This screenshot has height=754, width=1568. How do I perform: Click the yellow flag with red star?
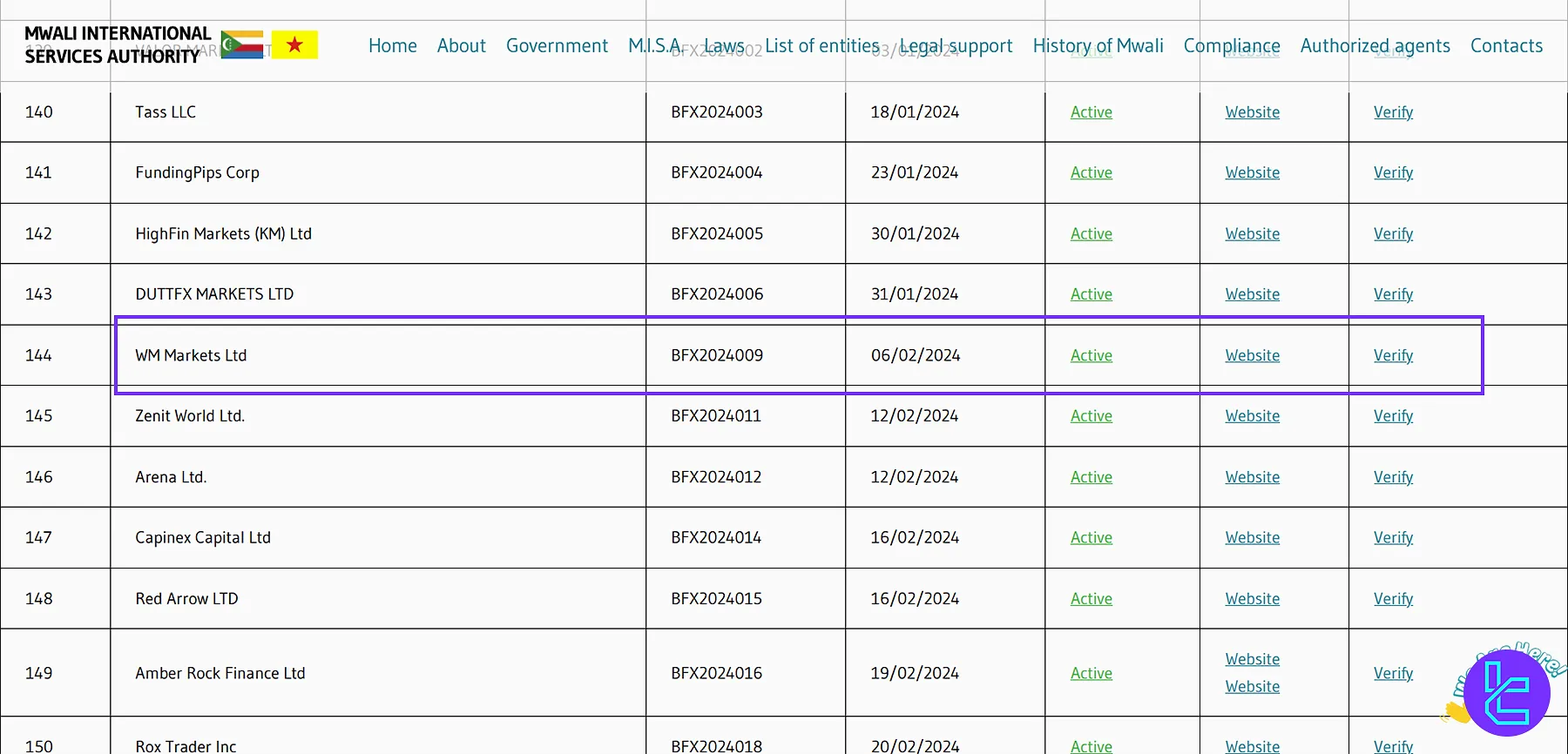294,44
